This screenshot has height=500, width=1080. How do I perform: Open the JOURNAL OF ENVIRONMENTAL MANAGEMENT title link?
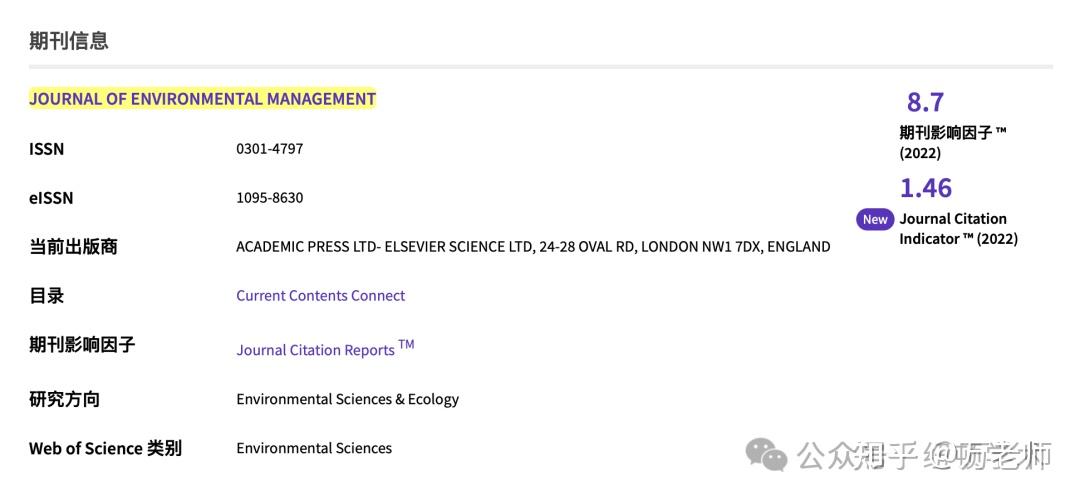(x=202, y=99)
